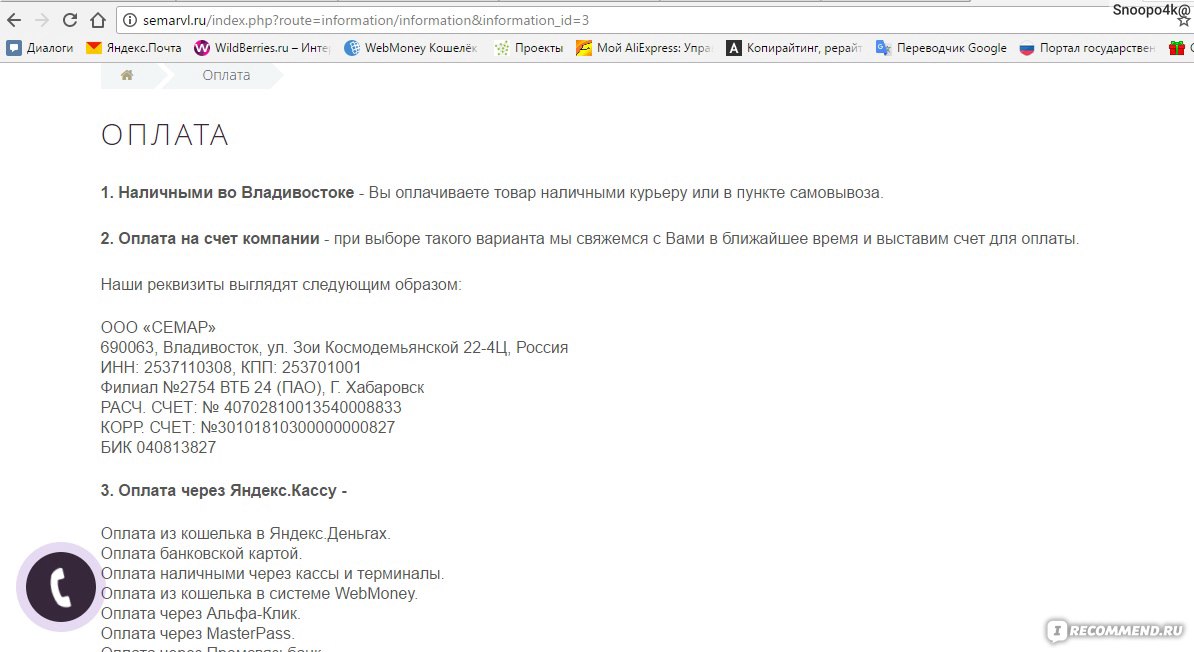The image size is (1194, 652).
Task: Click the КОРР. СЧЕТ number line
Action: pyautogui.click(x=248, y=427)
